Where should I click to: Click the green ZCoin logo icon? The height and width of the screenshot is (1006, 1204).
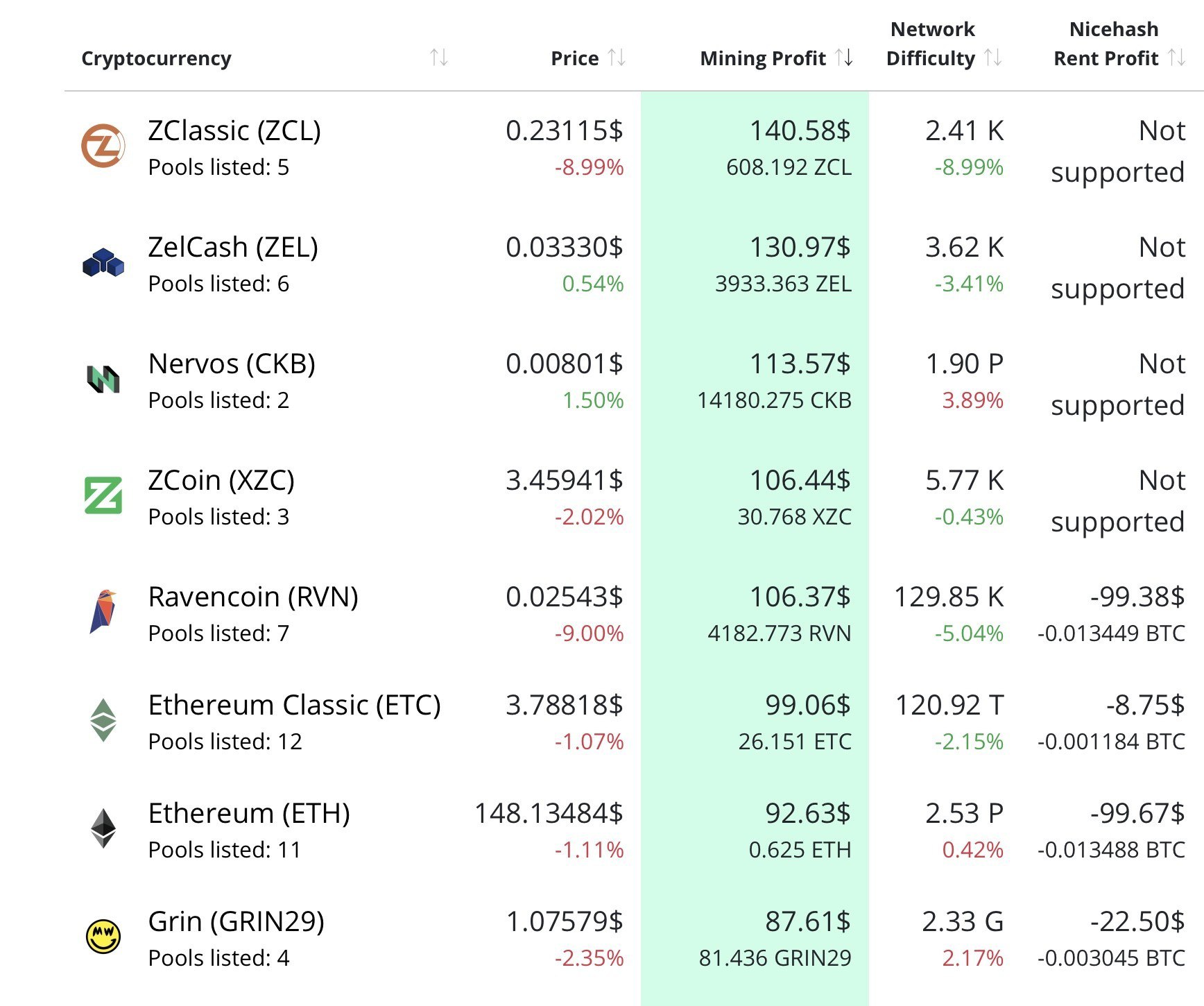tap(103, 495)
